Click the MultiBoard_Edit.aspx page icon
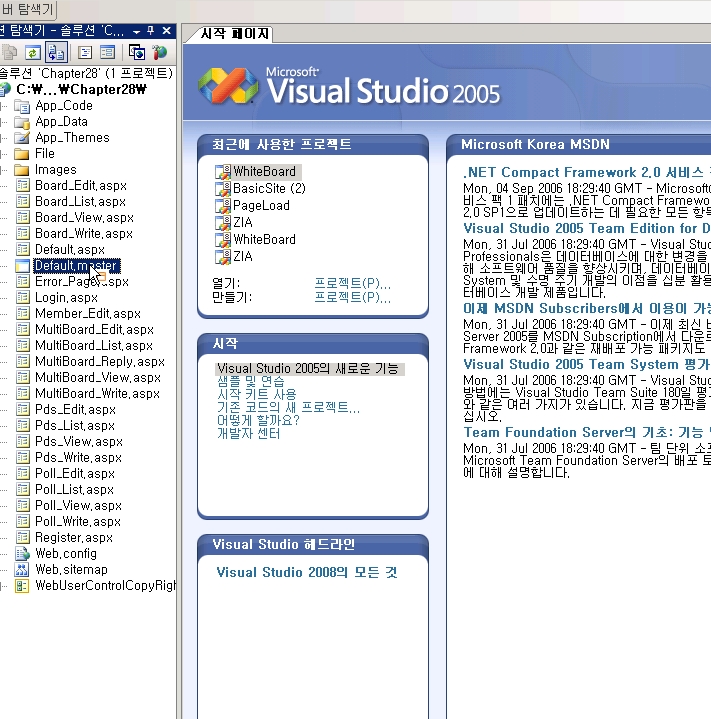Screen dimensions: 711x719 (x=22, y=330)
